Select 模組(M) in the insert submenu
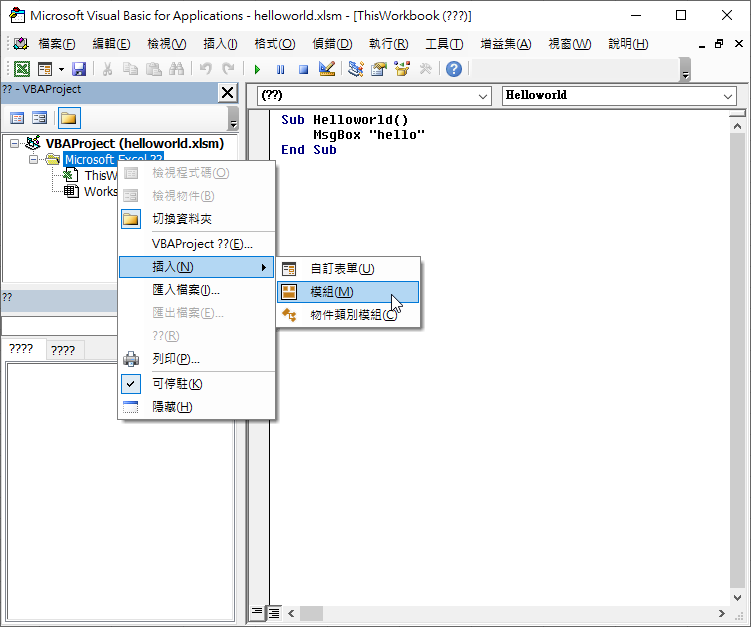 tap(332, 292)
